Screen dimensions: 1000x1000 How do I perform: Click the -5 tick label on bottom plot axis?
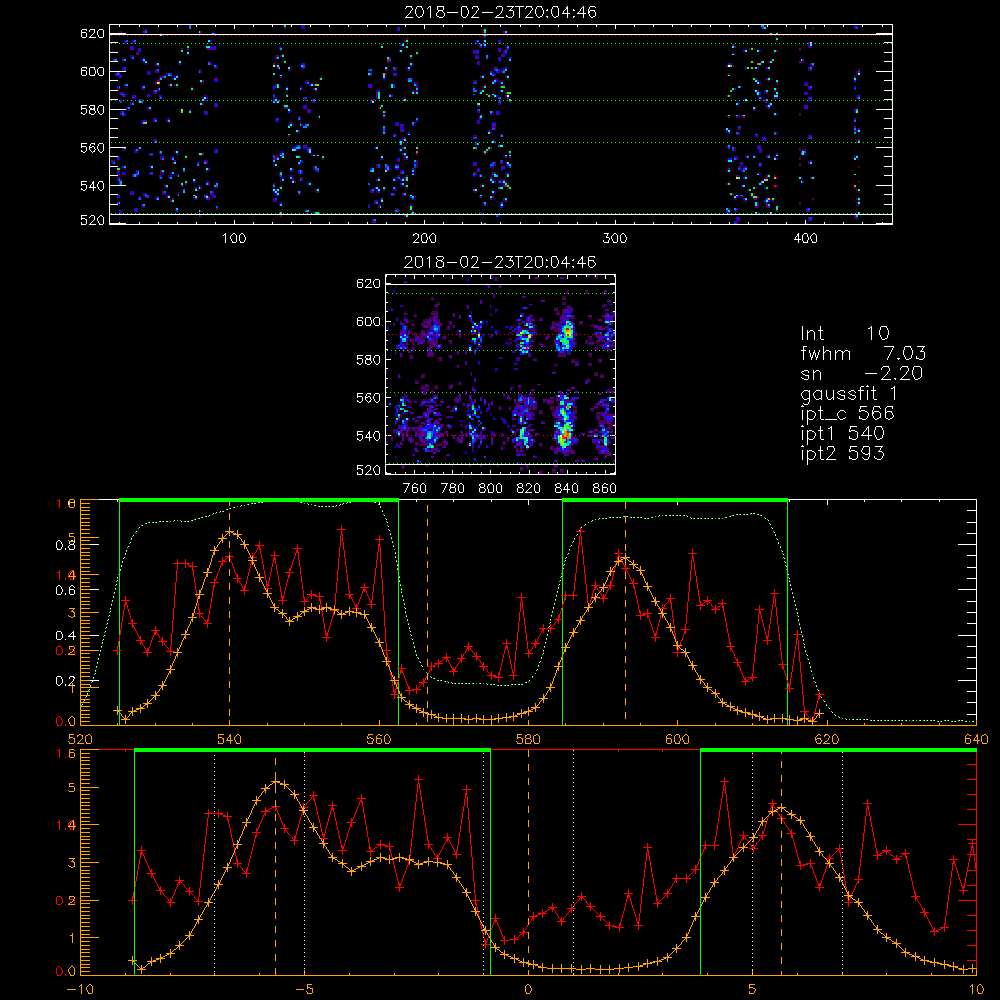(x=304, y=990)
